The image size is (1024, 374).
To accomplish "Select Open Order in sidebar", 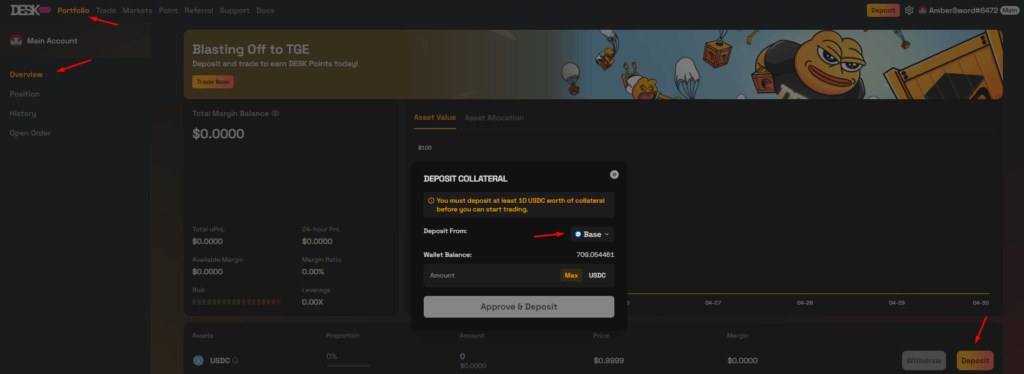I will pos(30,133).
